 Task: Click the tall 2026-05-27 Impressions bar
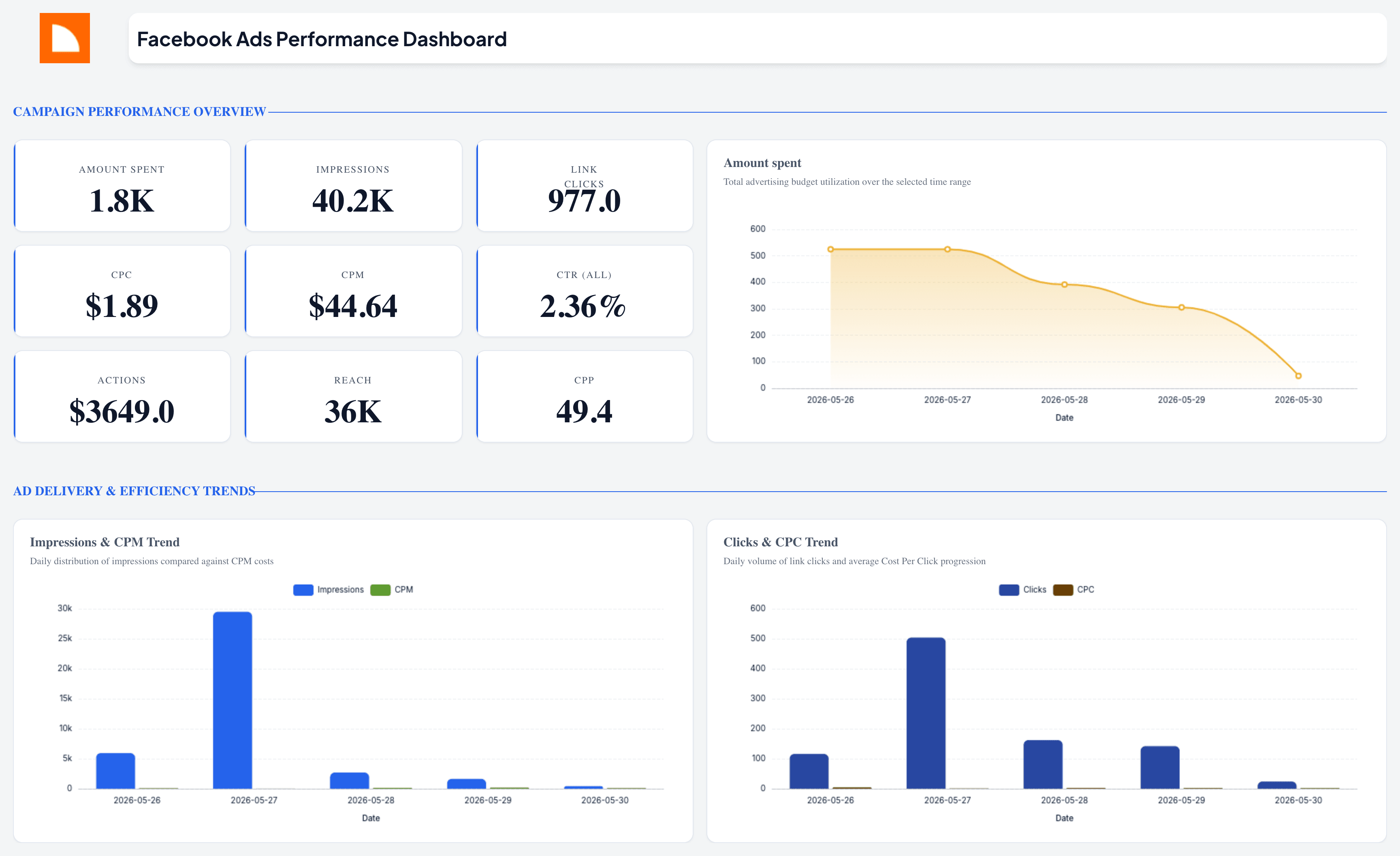coord(233,700)
